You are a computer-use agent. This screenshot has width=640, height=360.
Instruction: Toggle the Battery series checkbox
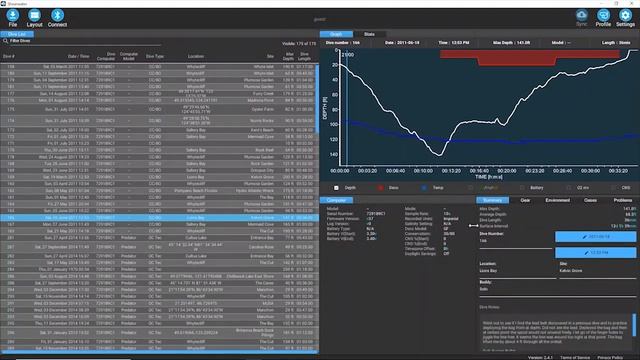click(522, 188)
